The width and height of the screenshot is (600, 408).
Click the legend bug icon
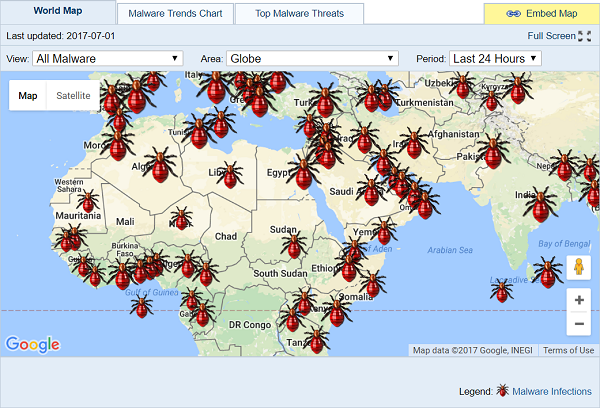pos(502,391)
